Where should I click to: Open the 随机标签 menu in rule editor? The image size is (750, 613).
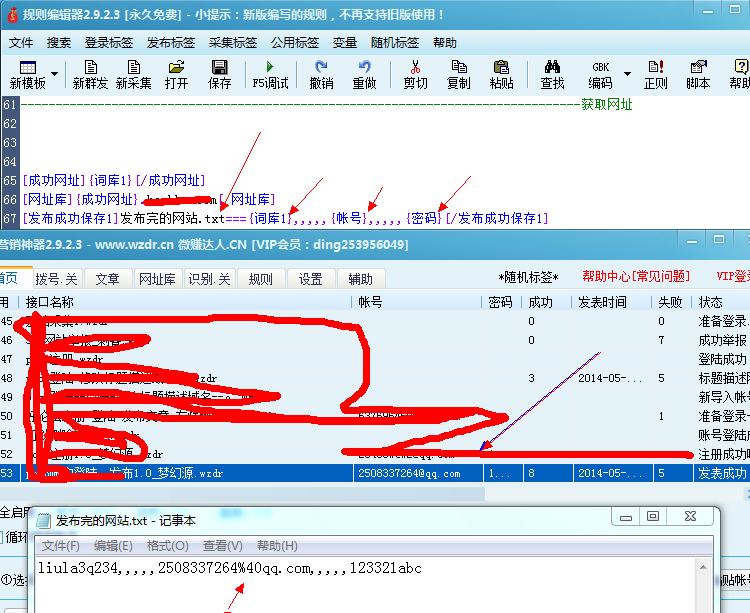point(395,43)
